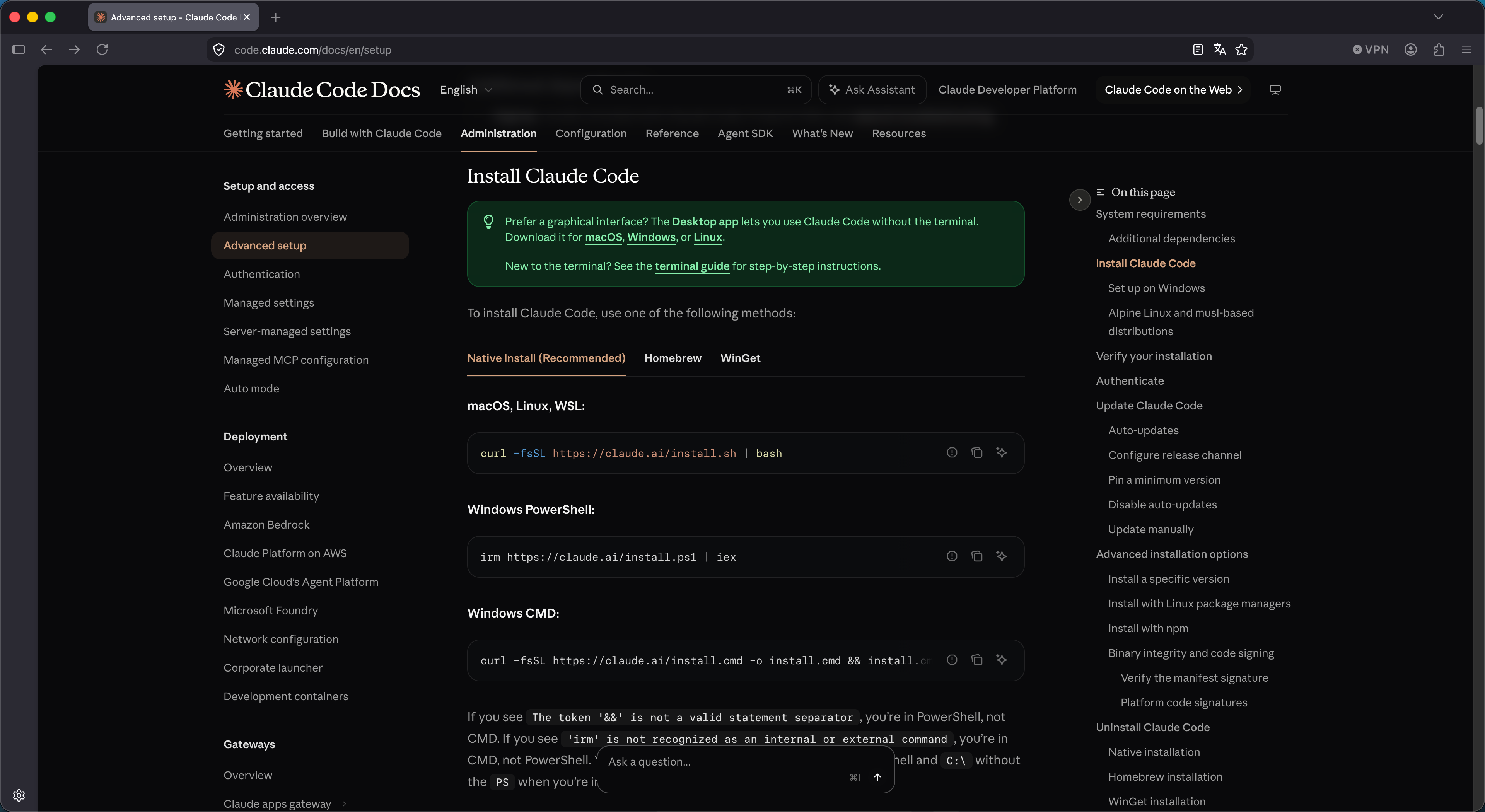Image resolution: width=1485 pixels, height=812 pixels.
Task: Jump to Disable auto-updates section
Action: point(1162,504)
